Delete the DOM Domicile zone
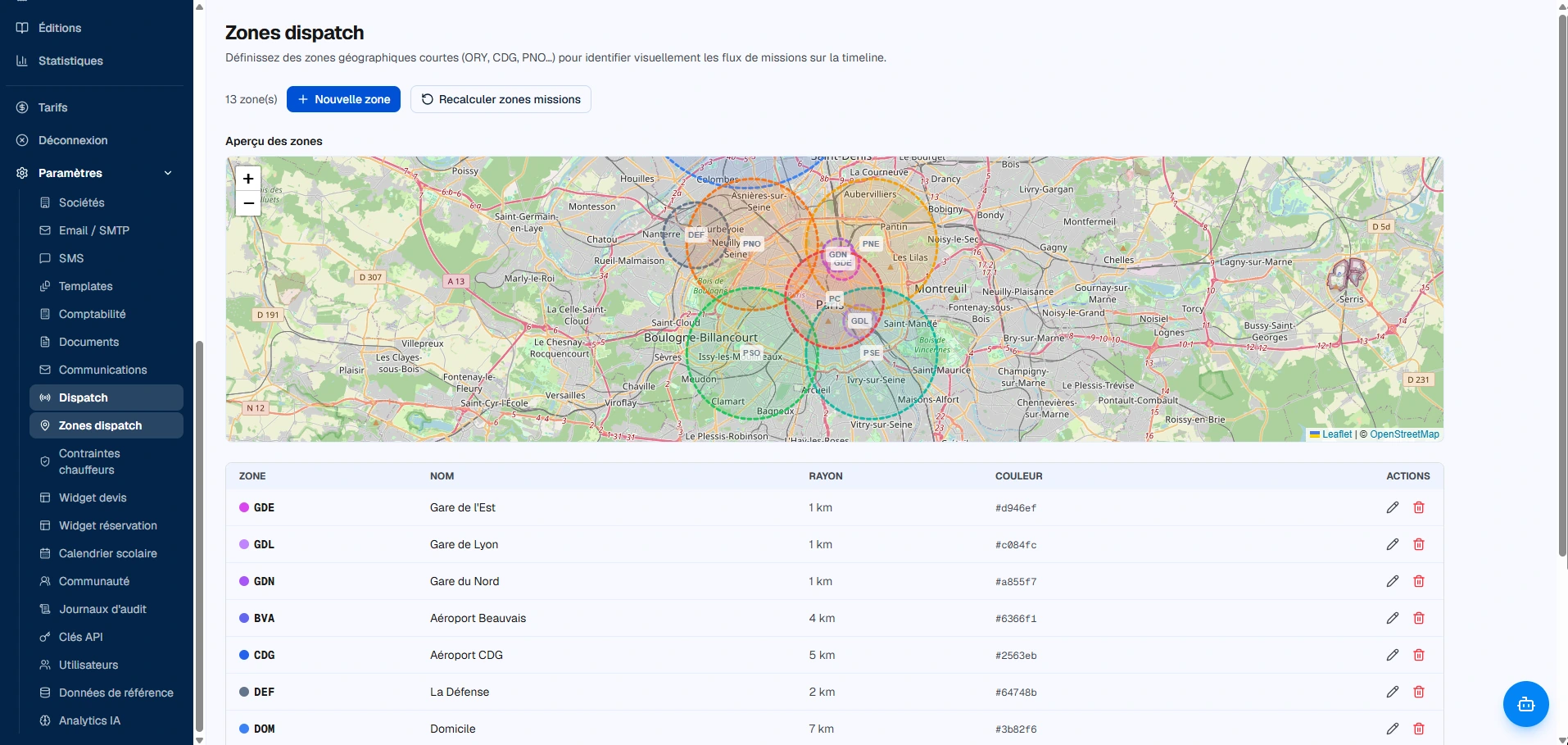 pyautogui.click(x=1419, y=729)
